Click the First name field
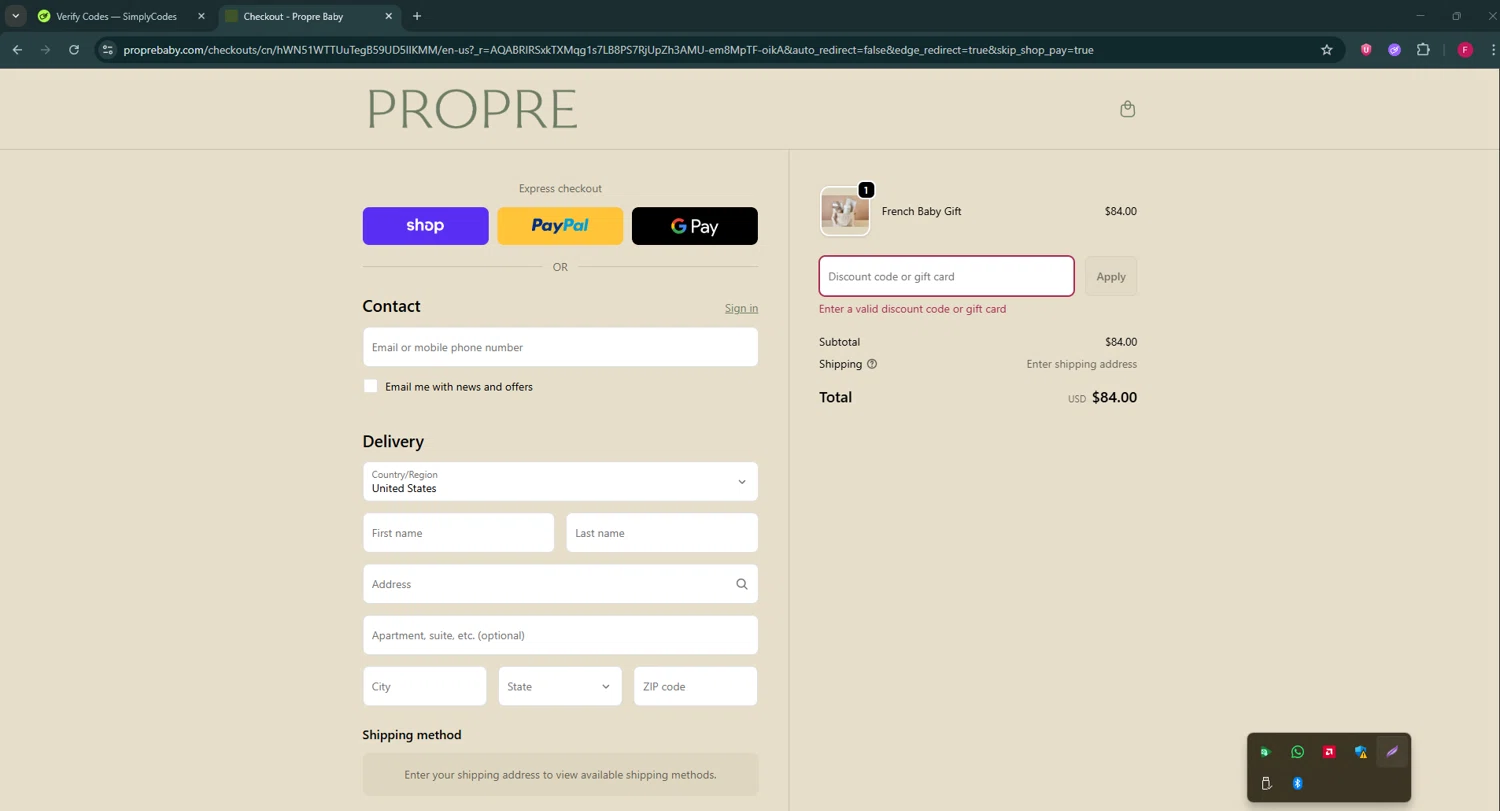Viewport: 1500px width, 811px height. click(458, 533)
